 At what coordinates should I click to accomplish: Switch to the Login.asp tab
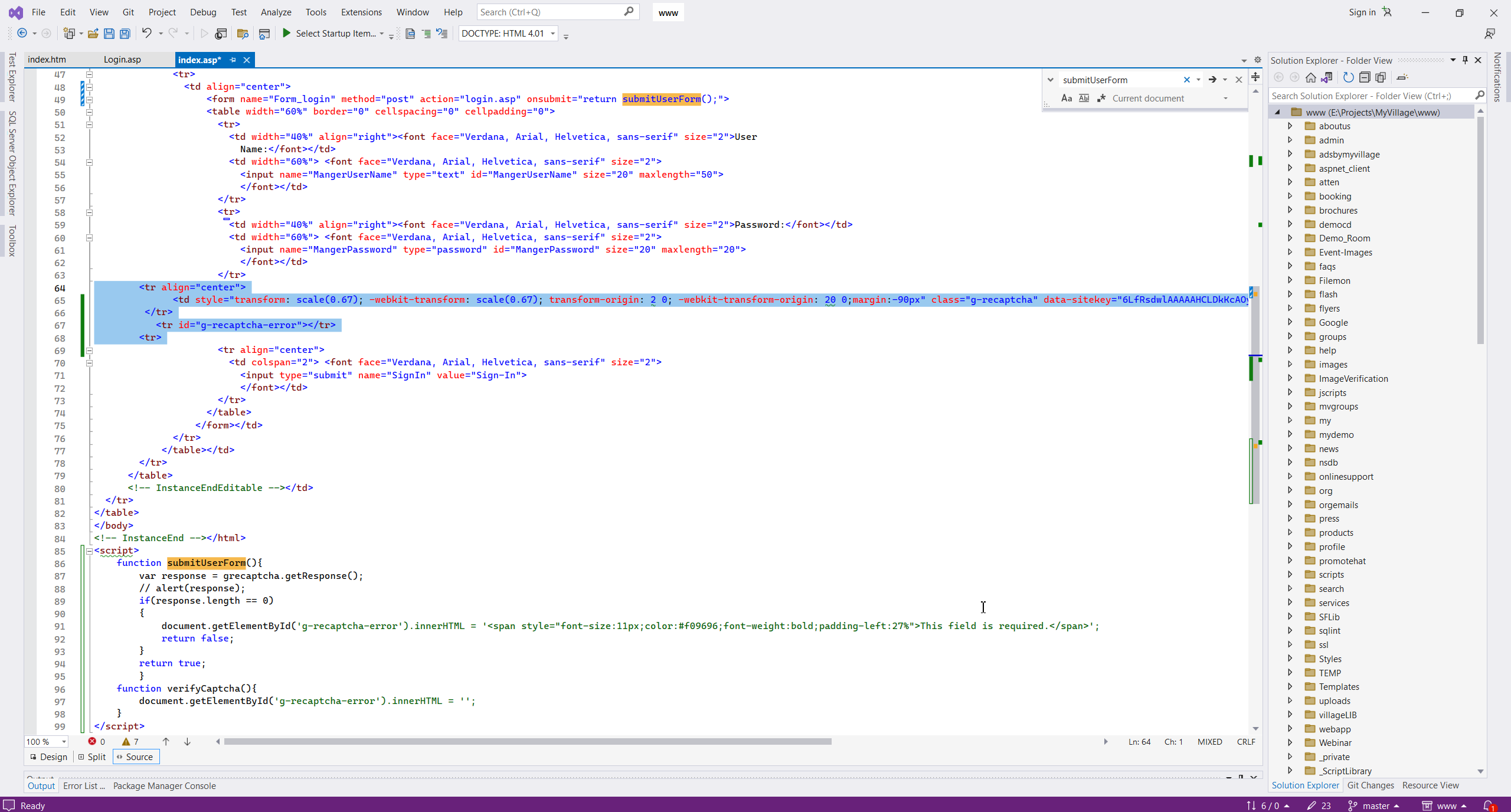pyautogui.click(x=122, y=60)
